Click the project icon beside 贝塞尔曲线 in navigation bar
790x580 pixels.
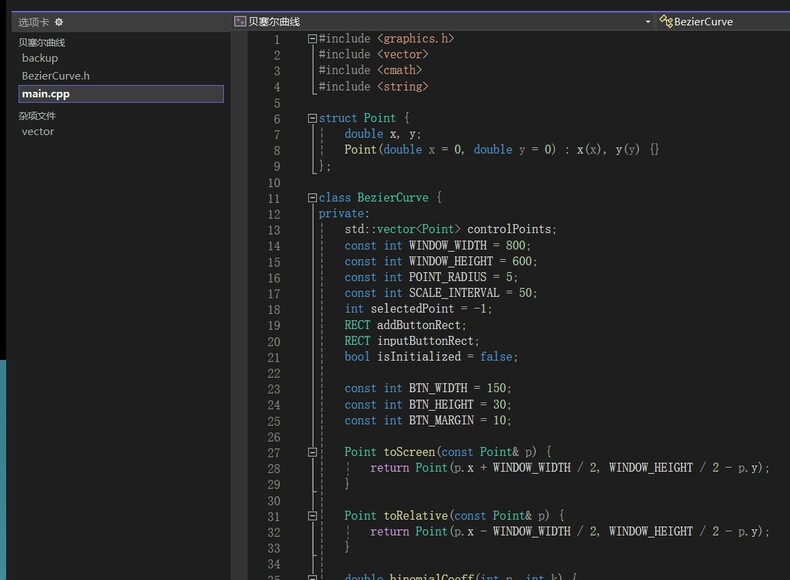coord(240,21)
